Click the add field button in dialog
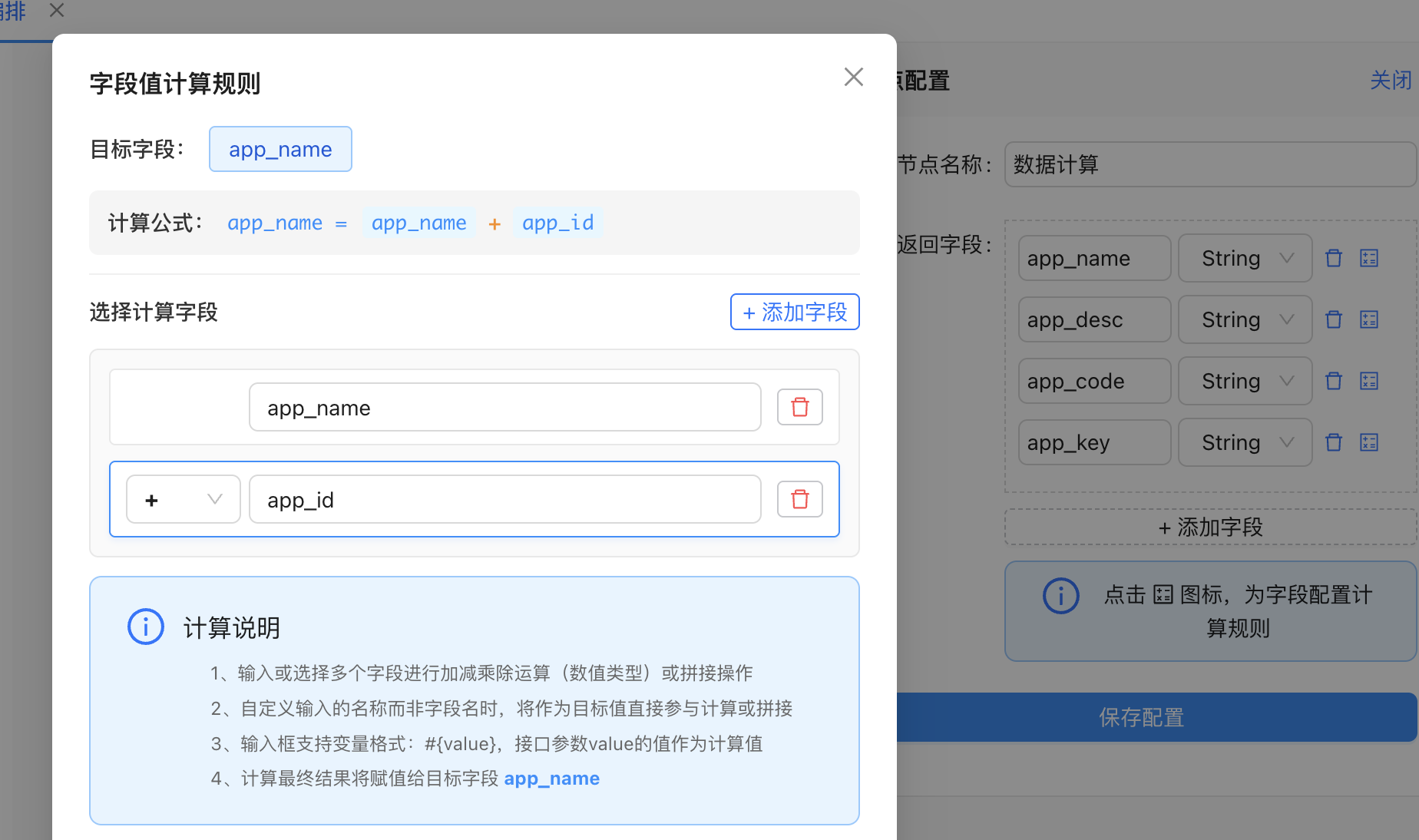The width and height of the screenshot is (1419, 840). pyautogui.click(x=794, y=312)
